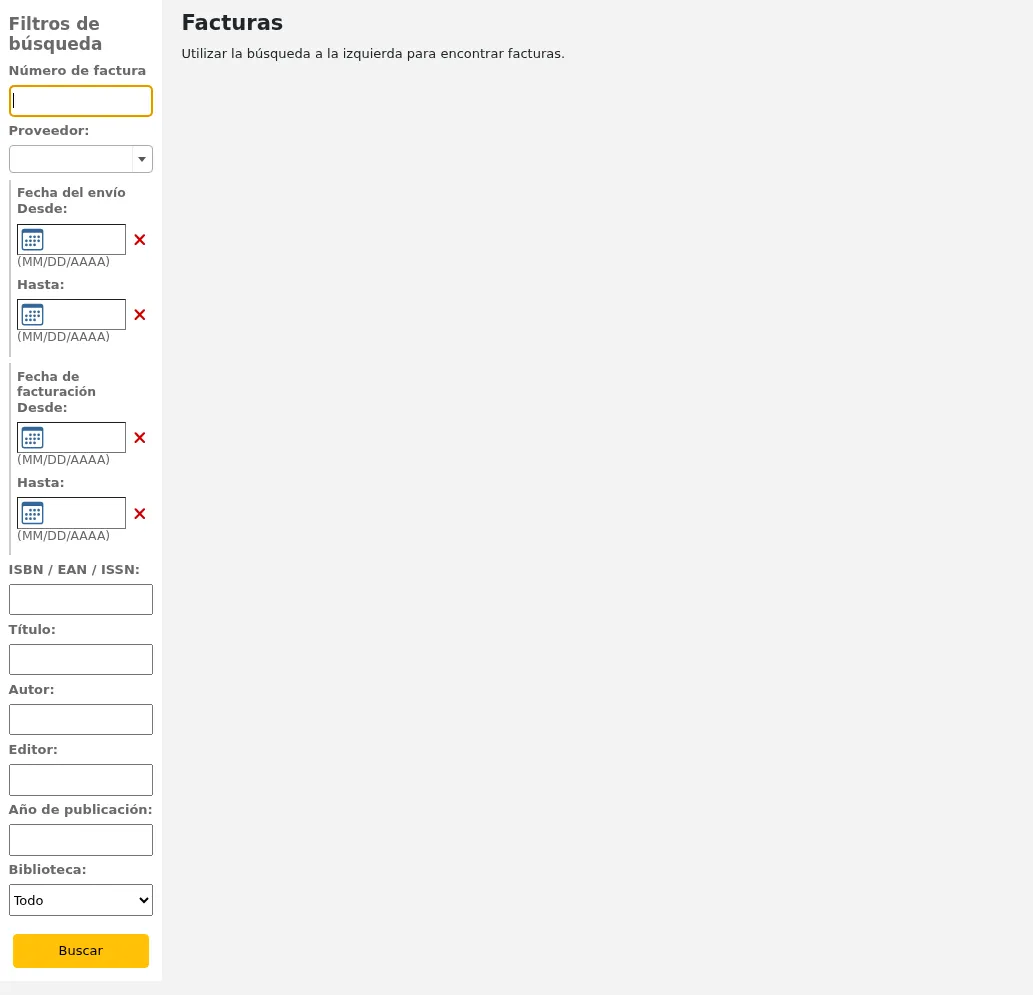
Task: Click the Buscar button
Action: (81, 951)
